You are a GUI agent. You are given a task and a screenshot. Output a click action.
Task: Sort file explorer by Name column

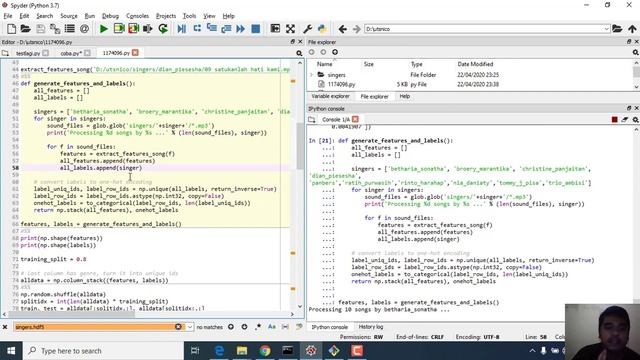point(324,64)
